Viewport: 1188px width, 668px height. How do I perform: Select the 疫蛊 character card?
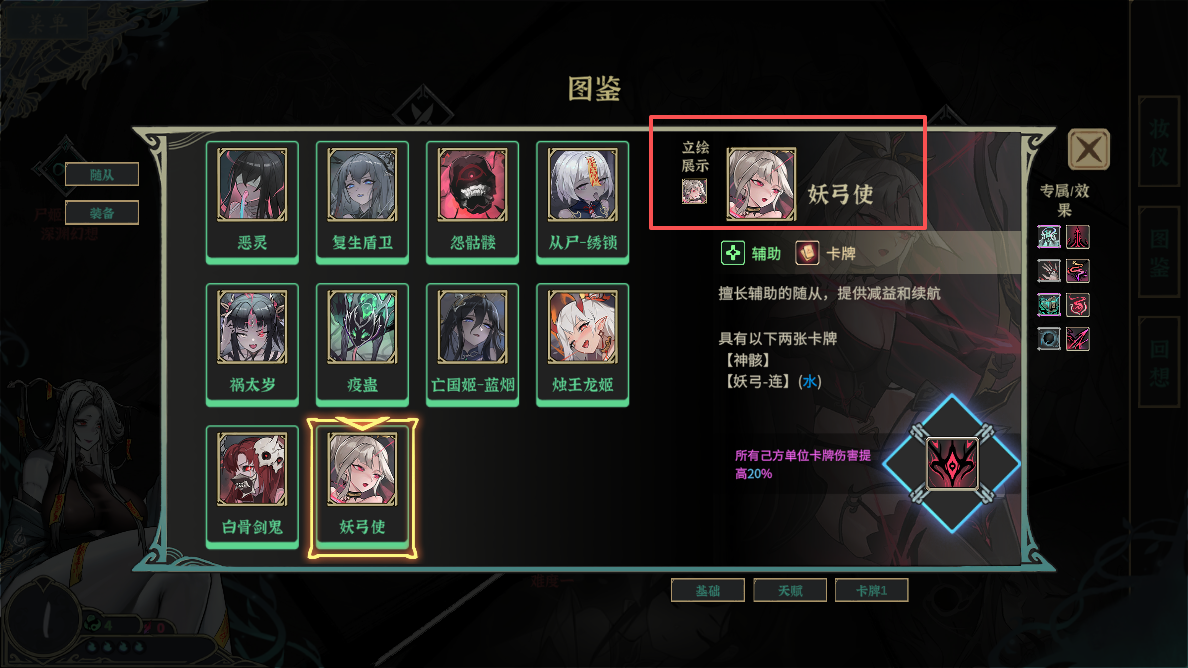(362, 345)
